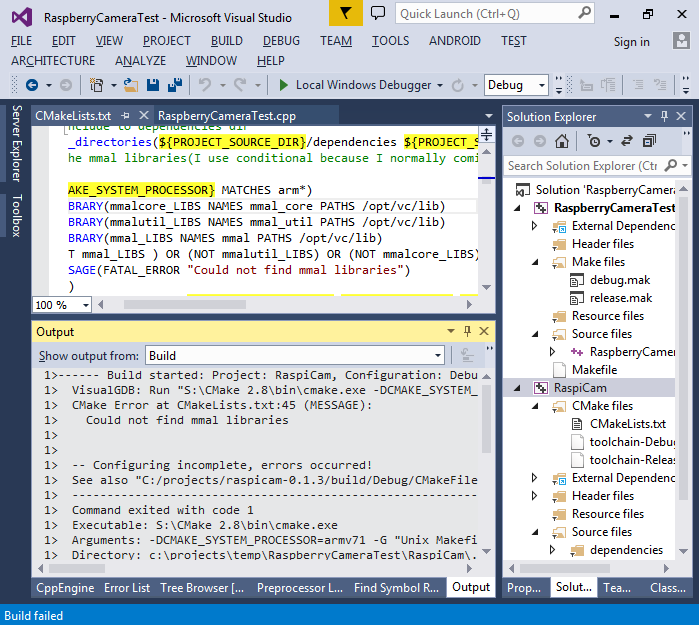This screenshot has width=699, height=625.
Task: Close the Solution Explorer panel
Action: (681, 116)
